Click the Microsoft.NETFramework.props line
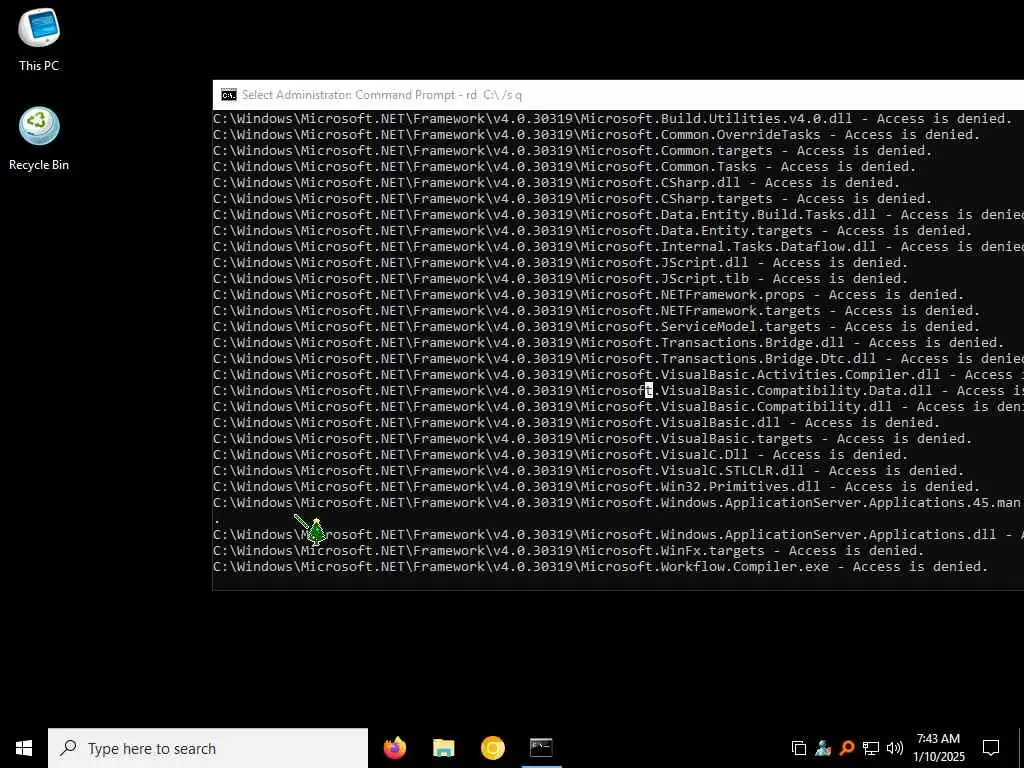 (588, 295)
